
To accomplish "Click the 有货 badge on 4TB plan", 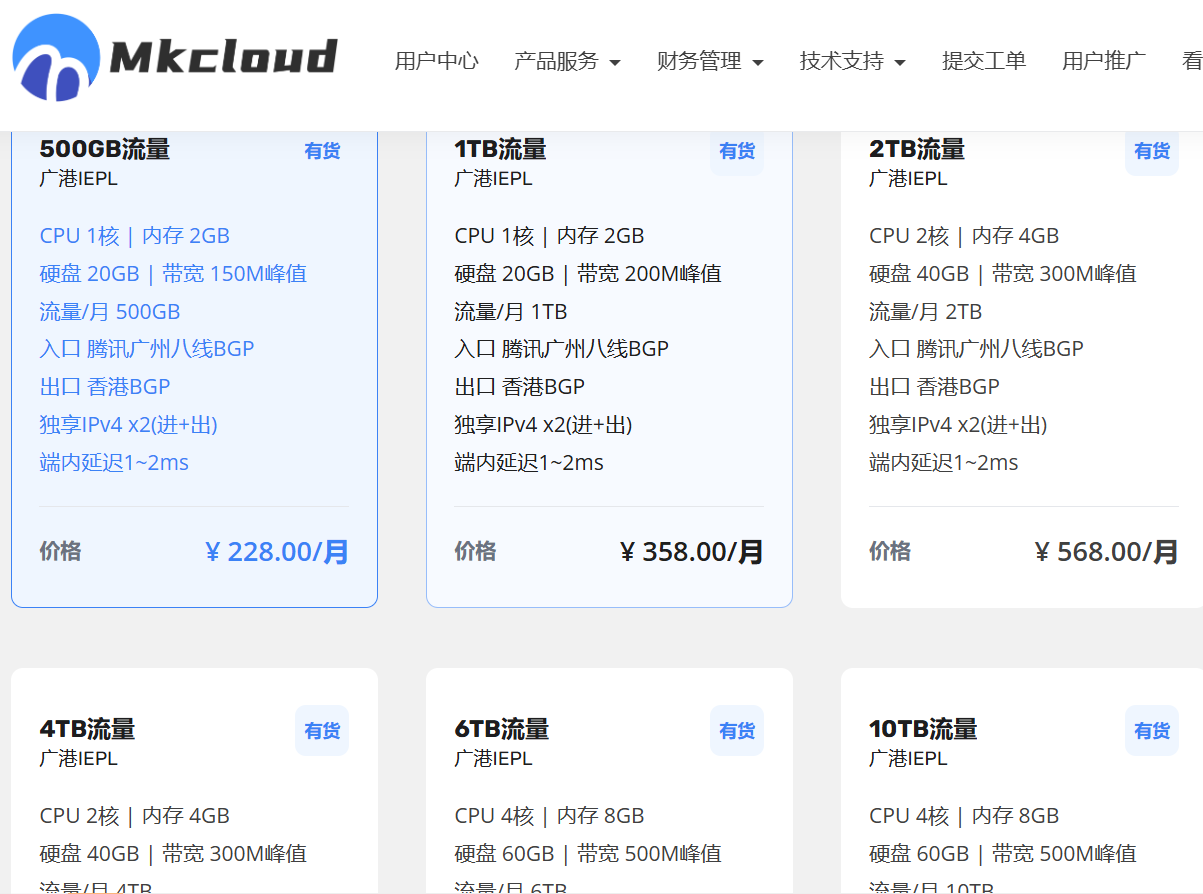I will point(322,731).
